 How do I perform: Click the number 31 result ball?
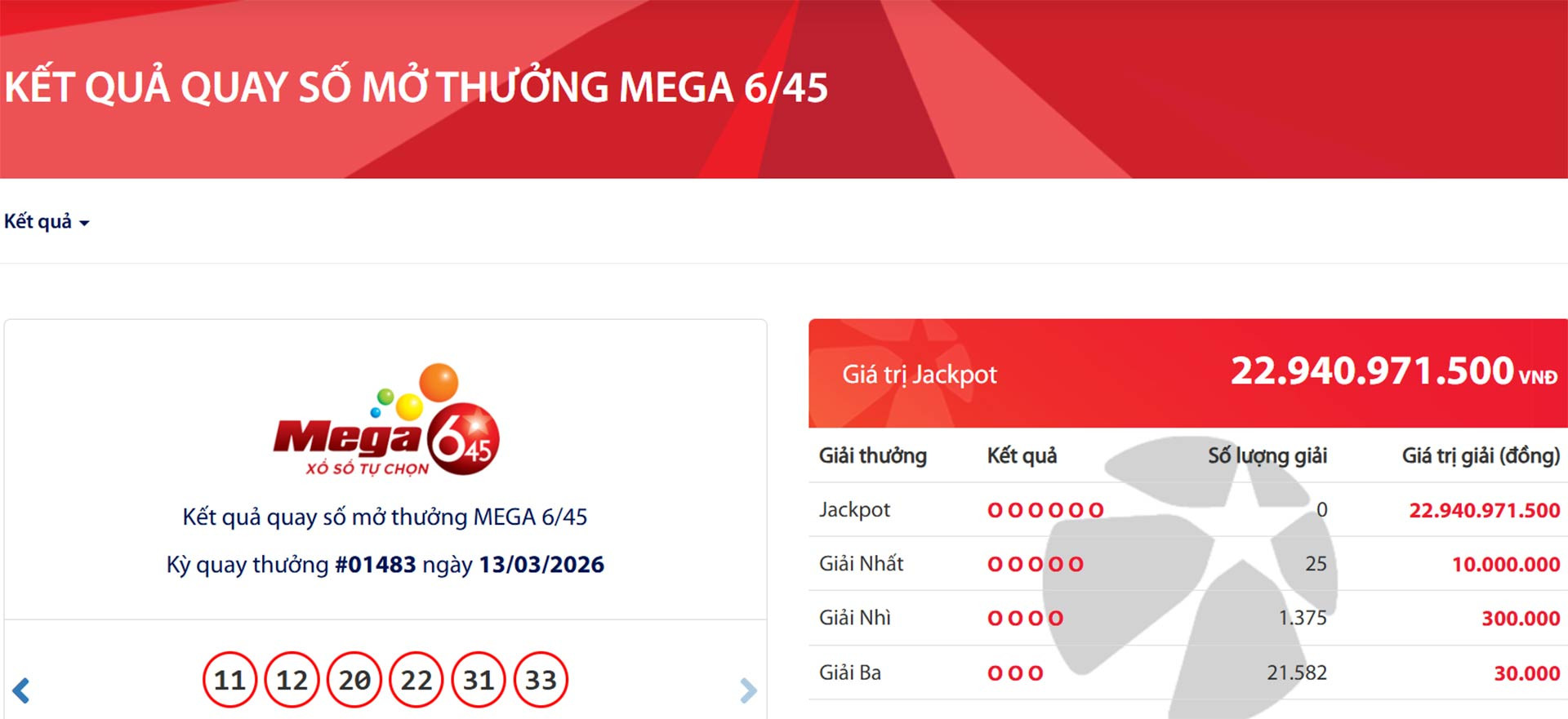click(479, 680)
